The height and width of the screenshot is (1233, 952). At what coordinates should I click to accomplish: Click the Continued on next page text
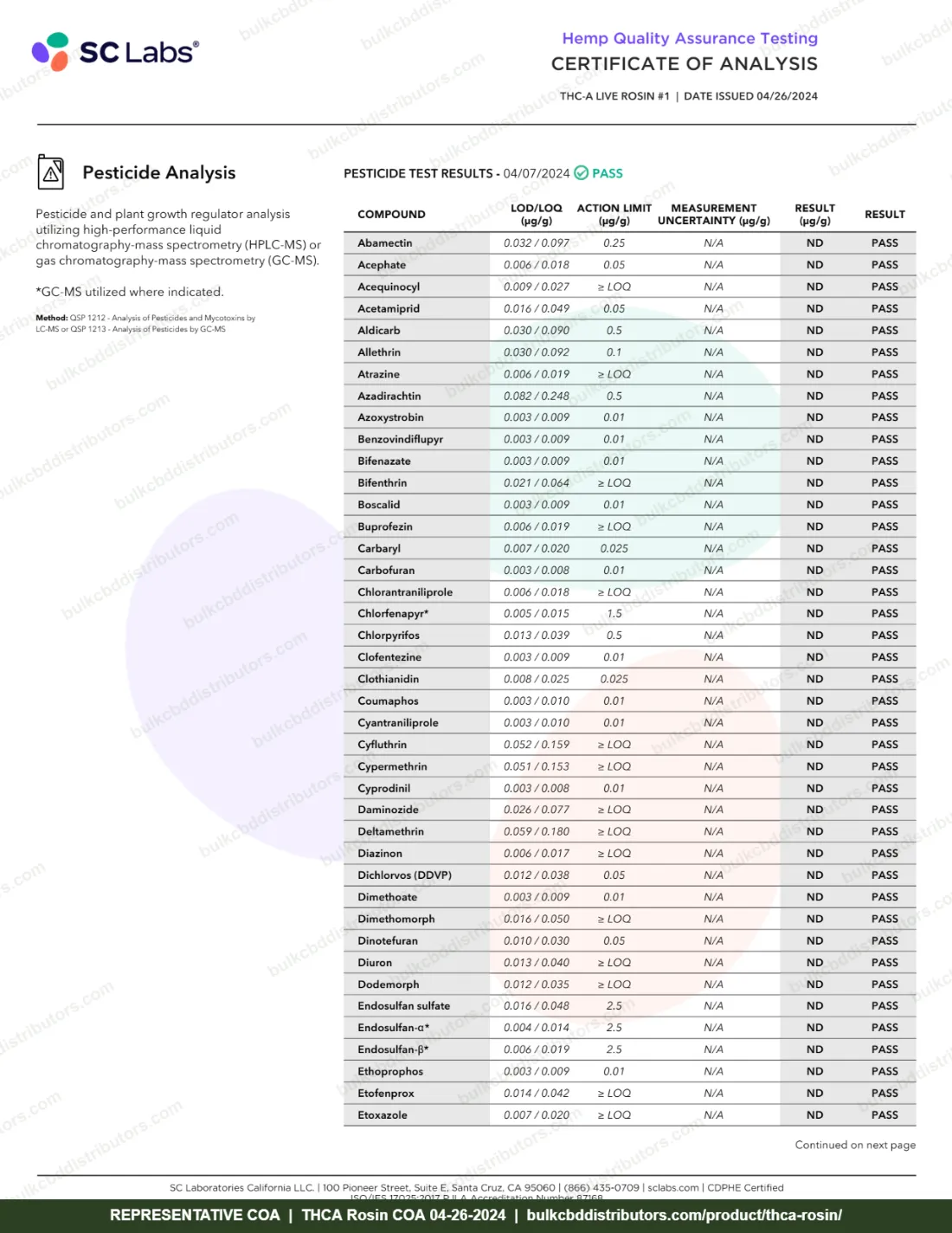point(855,1145)
